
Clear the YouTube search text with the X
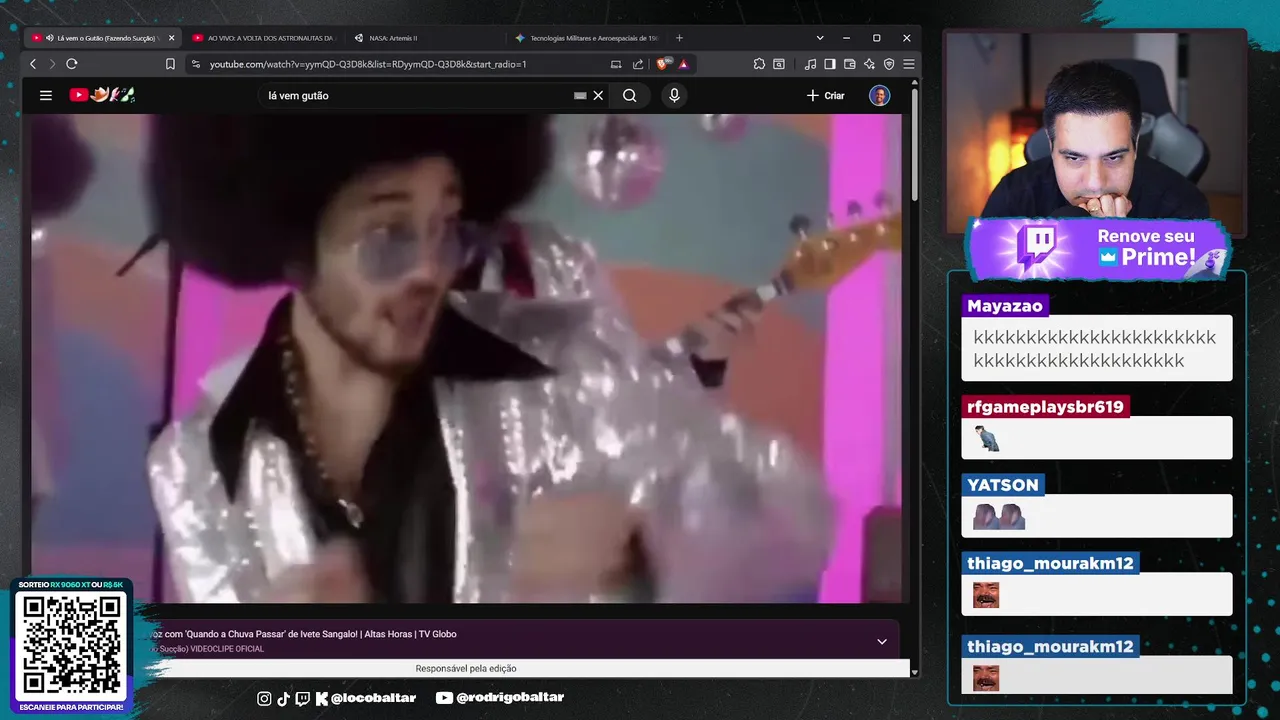click(598, 96)
